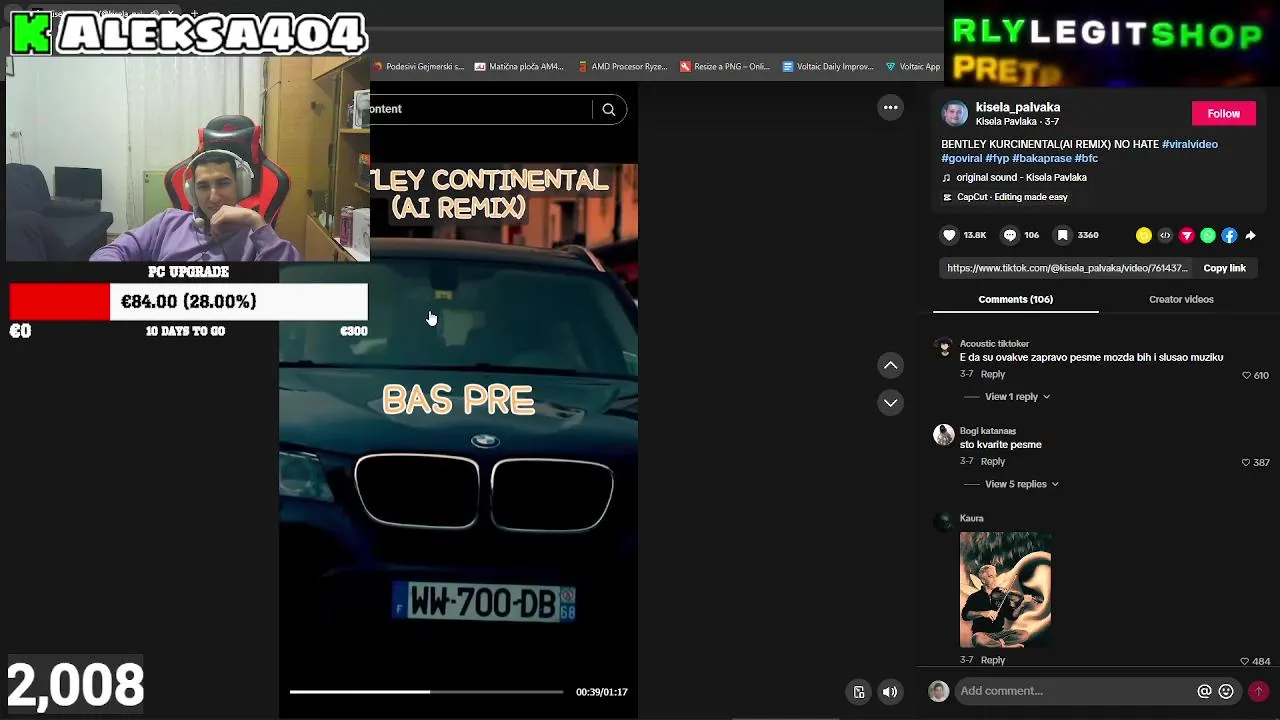Reply to Kaura's image comment
Image resolution: width=1280 pixels, height=720 pixels.
[x=992, y=660]
